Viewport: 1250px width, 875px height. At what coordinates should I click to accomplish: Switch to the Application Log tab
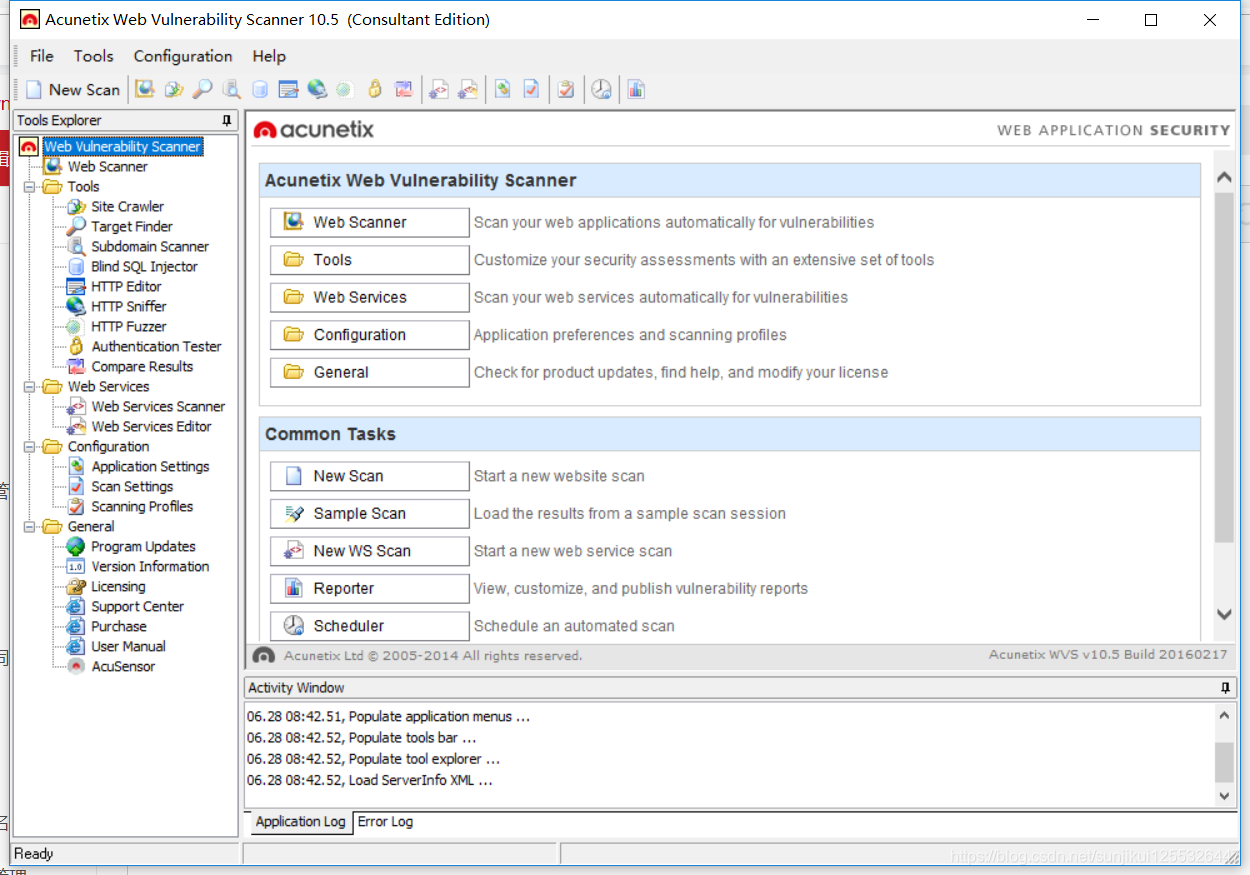[x=300, y=822]
